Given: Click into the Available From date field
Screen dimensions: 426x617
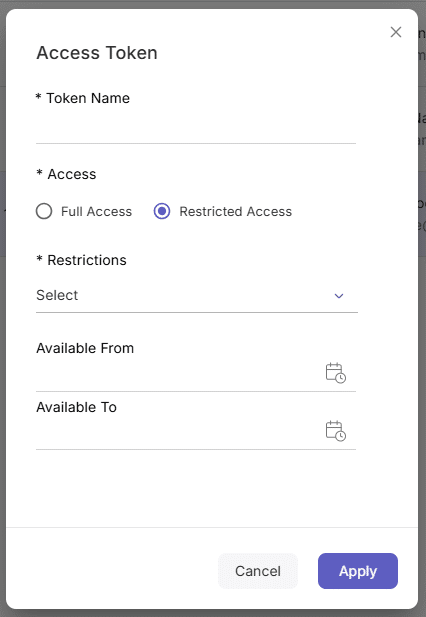Looking at the screenshot, I should click(179, 374).
